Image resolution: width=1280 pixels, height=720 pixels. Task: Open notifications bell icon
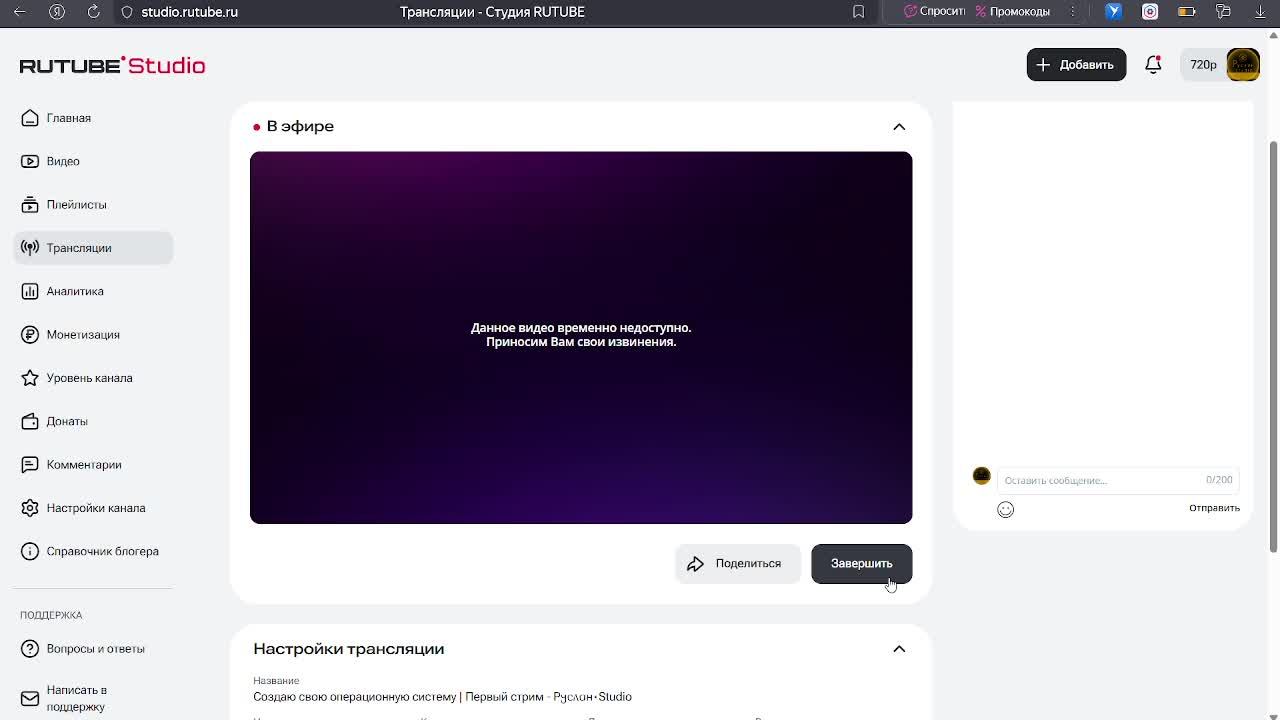(x=1153, y=64)
